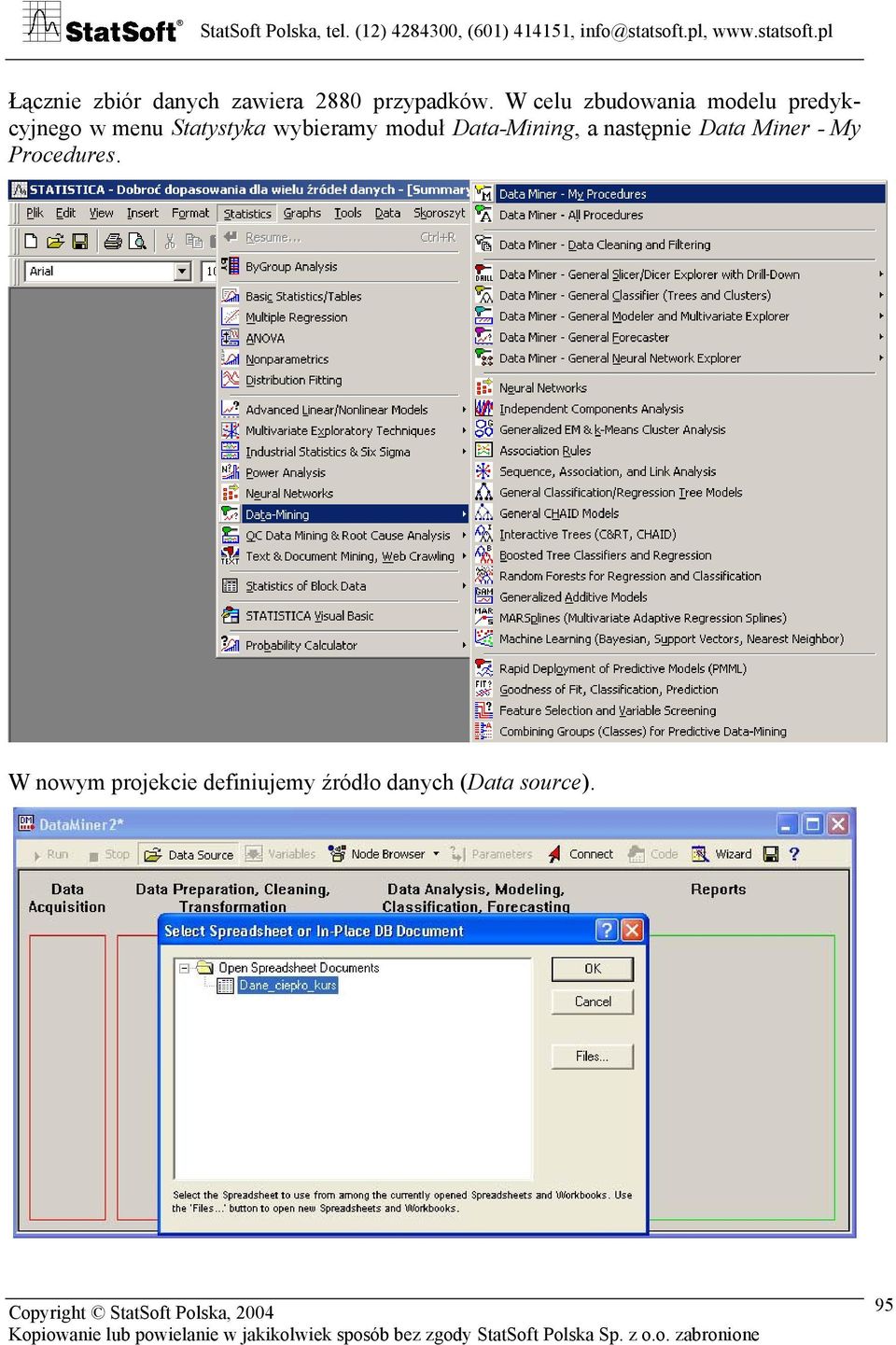
Task: Expand Advanced Linear/Nonlinear Models submenu
Action: 464,409
